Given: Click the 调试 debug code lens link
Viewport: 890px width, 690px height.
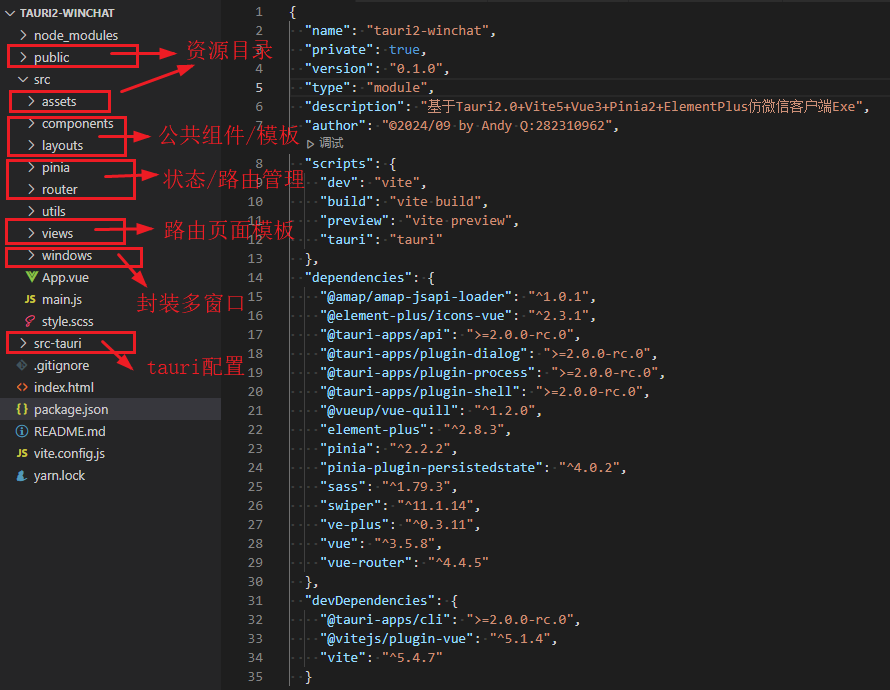Looking at the screenshot, I should click(330, 143).
